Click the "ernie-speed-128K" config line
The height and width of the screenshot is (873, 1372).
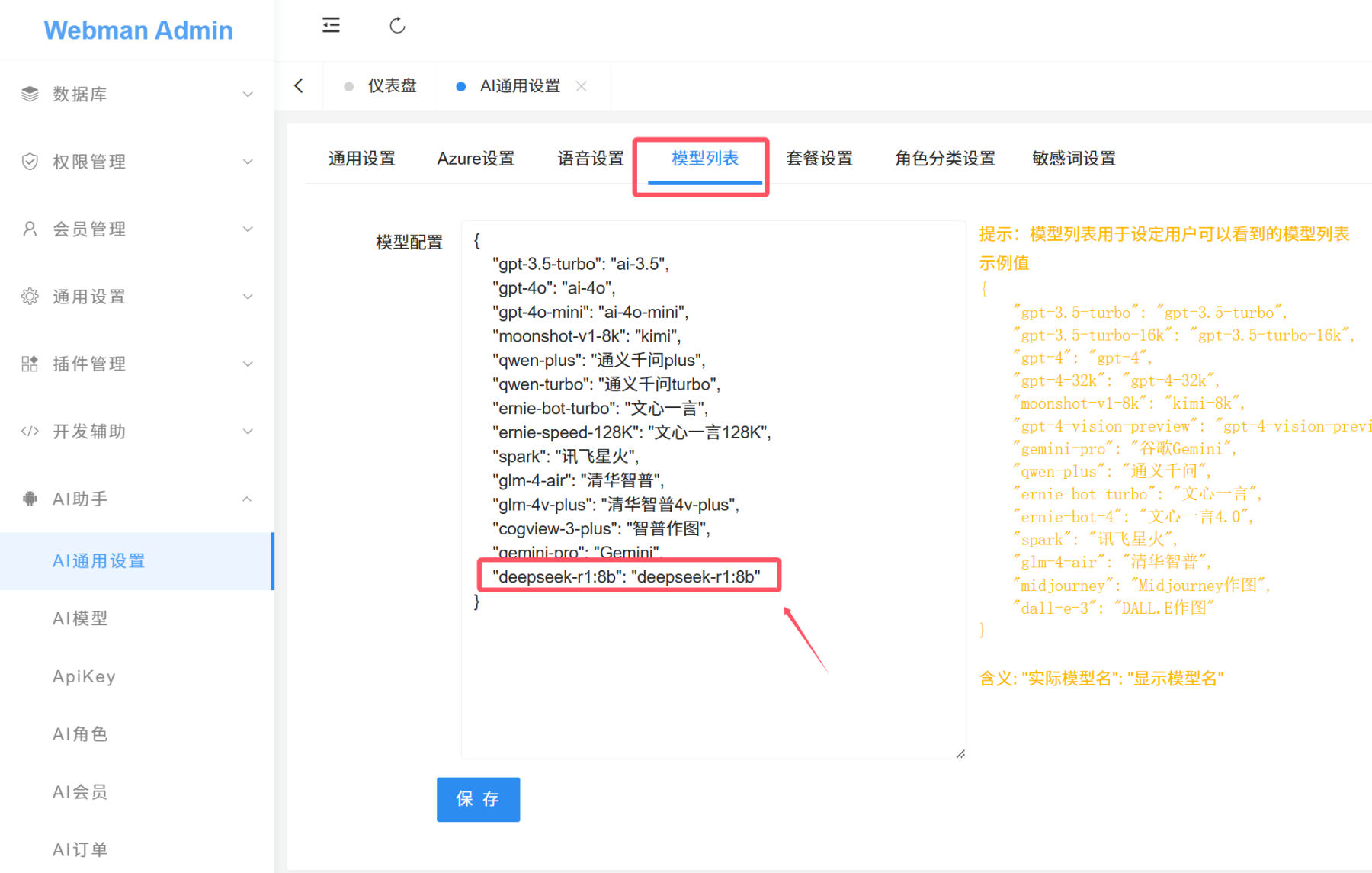click(x=632, y=432)
